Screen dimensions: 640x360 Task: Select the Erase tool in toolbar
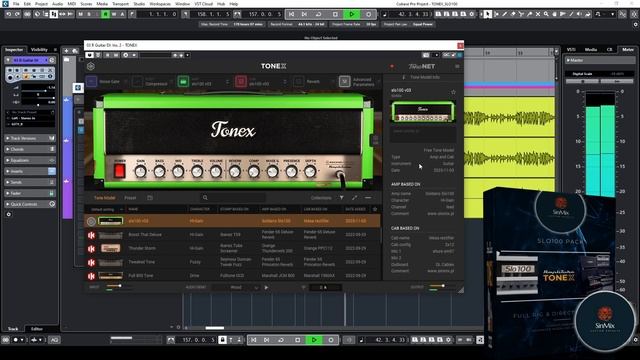tap(513, 14)
